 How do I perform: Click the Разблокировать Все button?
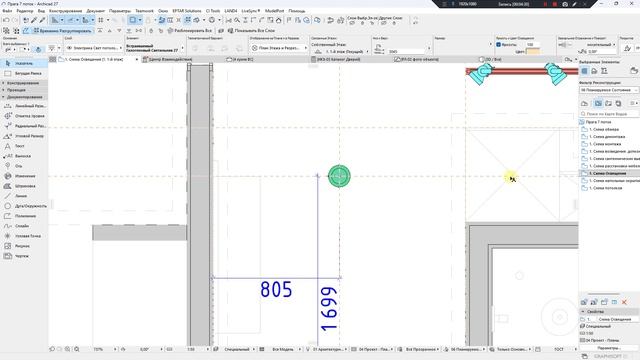190,31
